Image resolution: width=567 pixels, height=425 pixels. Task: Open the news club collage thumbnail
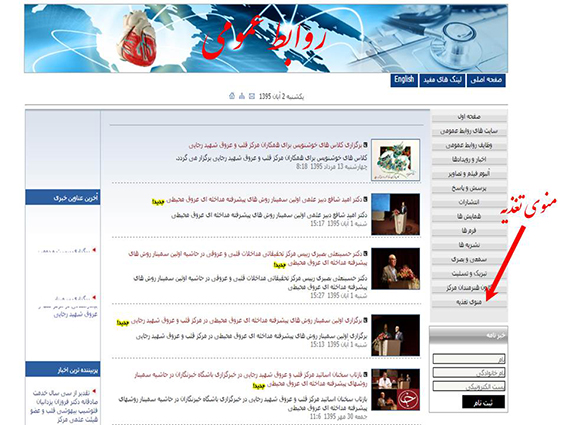(396, 390)
